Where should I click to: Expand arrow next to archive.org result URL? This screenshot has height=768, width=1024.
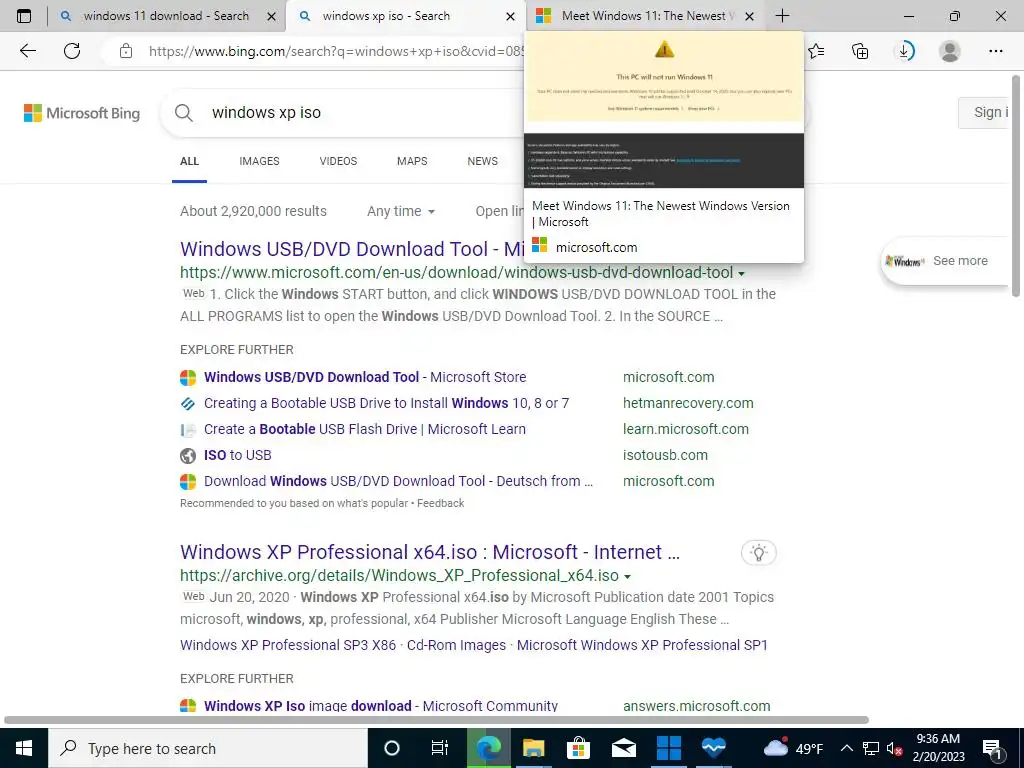click(627, 577)
